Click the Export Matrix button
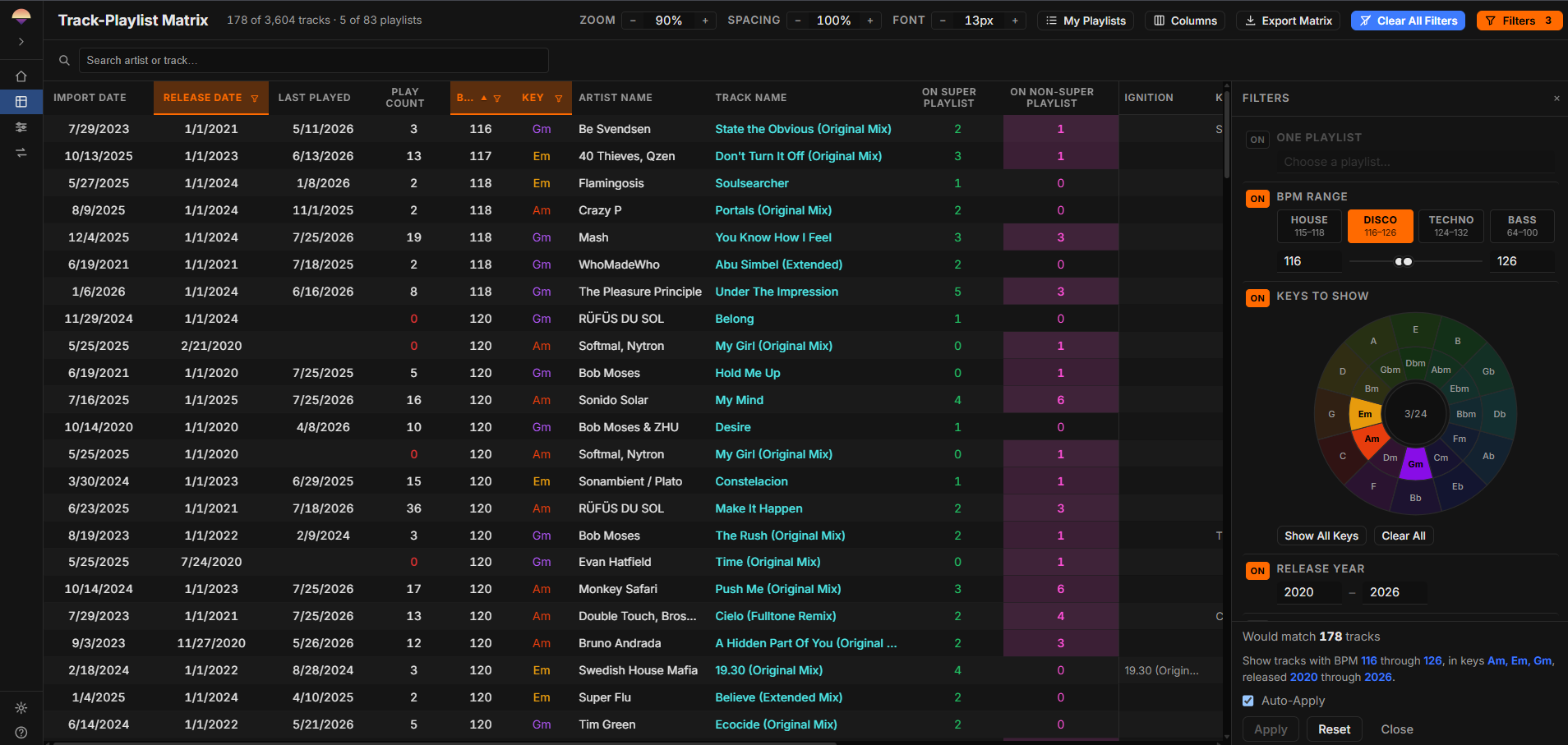 pyautogui.click(x=1288, y=21)
